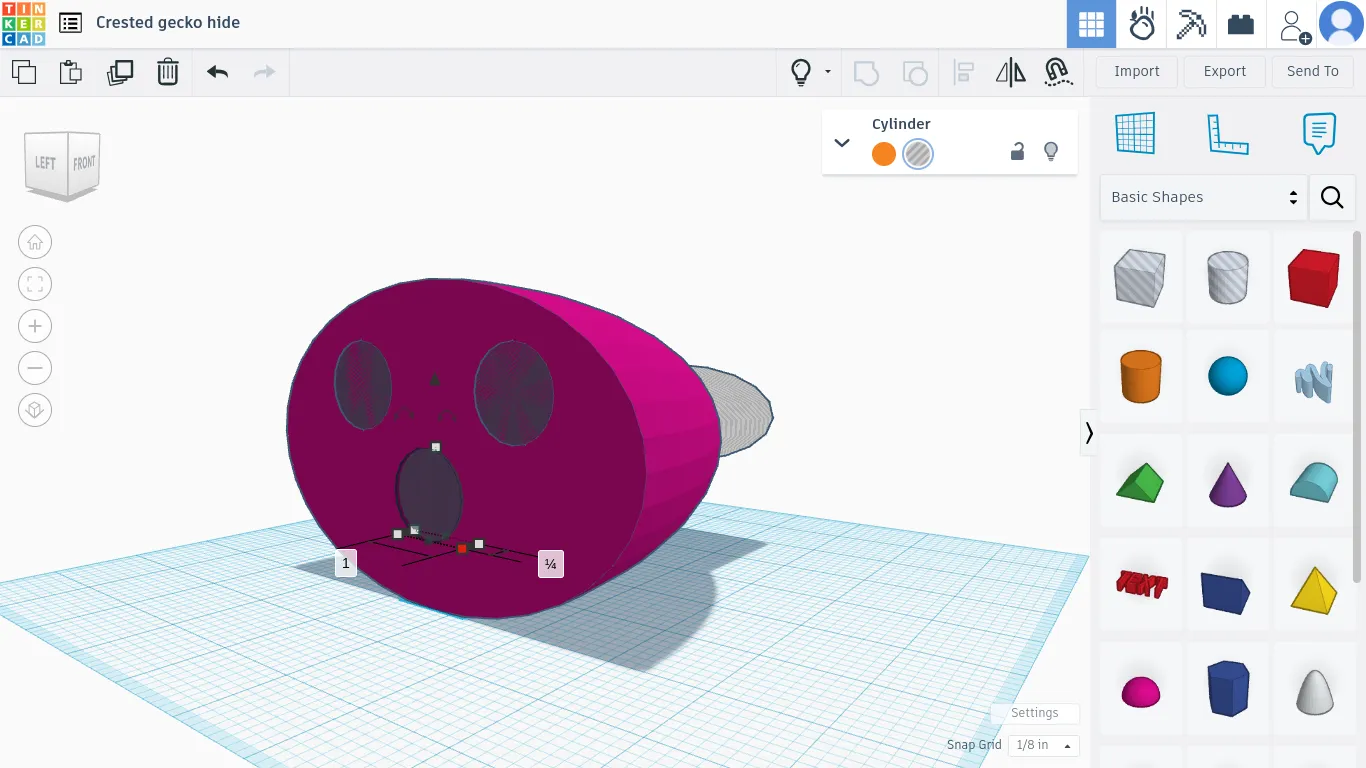
Task: Switch to Bricks view icon
Action: point(1241,24)
